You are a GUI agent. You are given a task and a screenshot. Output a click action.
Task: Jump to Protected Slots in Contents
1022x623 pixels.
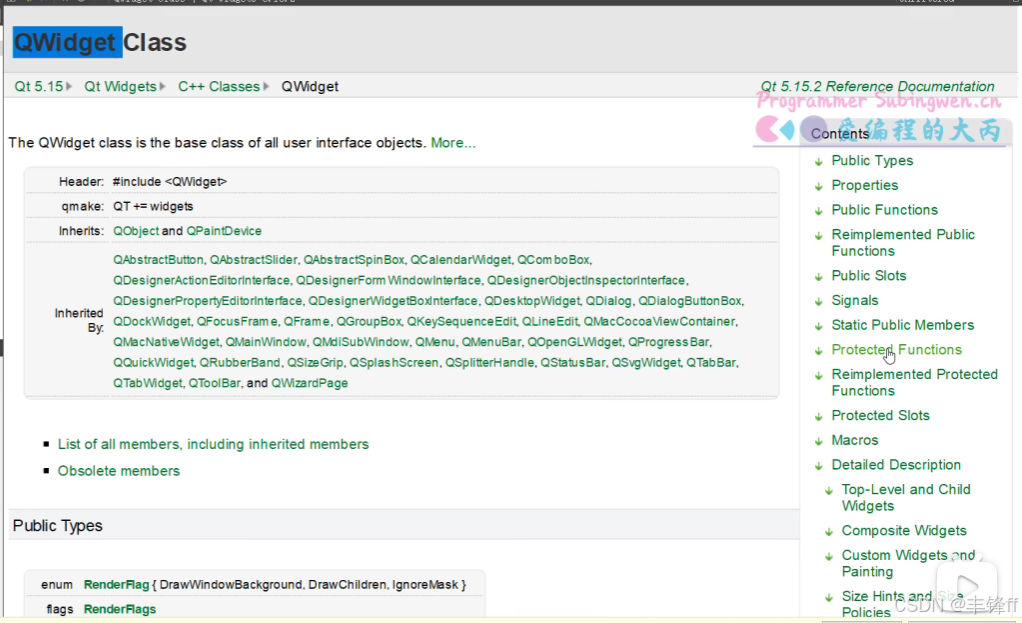tap(881, 416)
